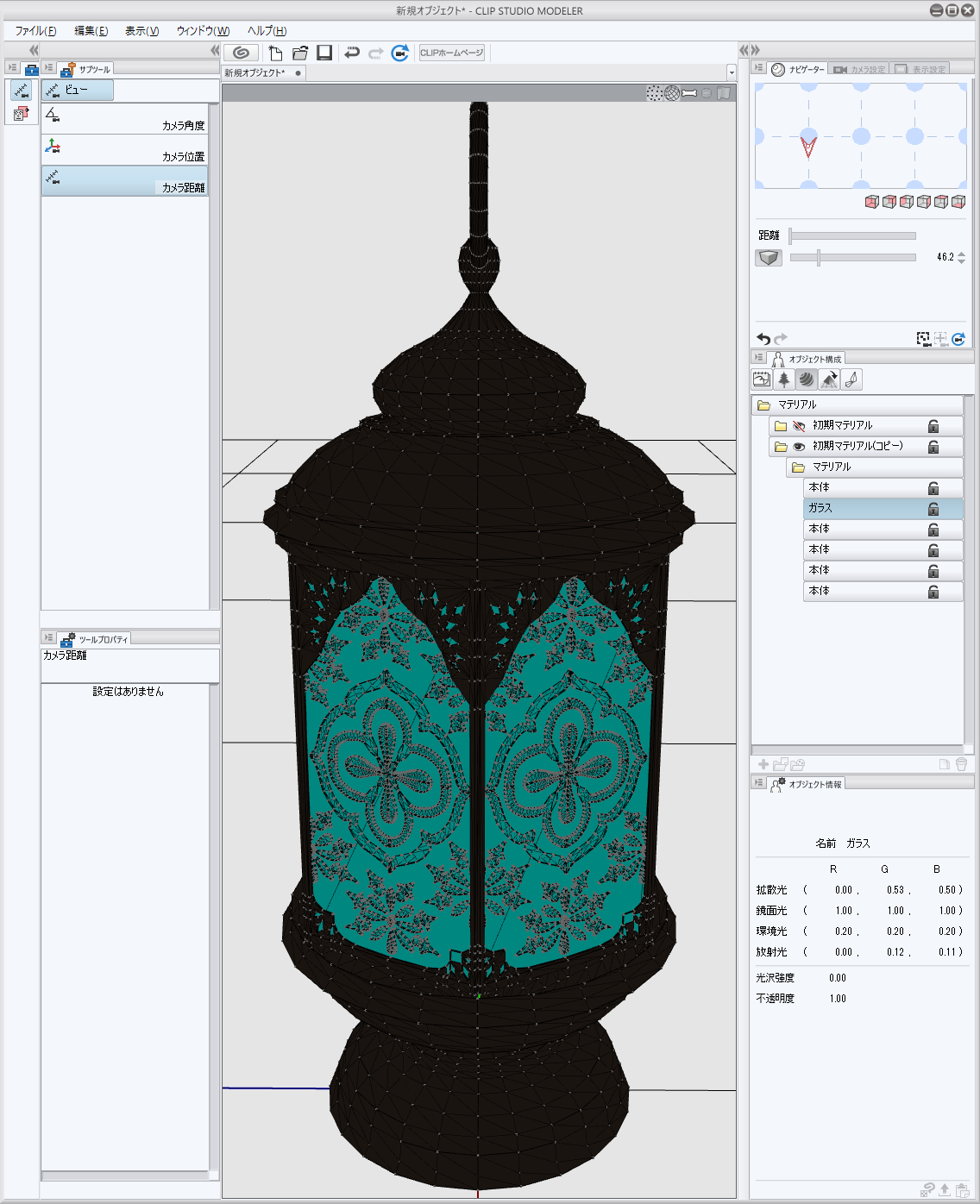Redo the action in the top toolbar

(375, 53)
